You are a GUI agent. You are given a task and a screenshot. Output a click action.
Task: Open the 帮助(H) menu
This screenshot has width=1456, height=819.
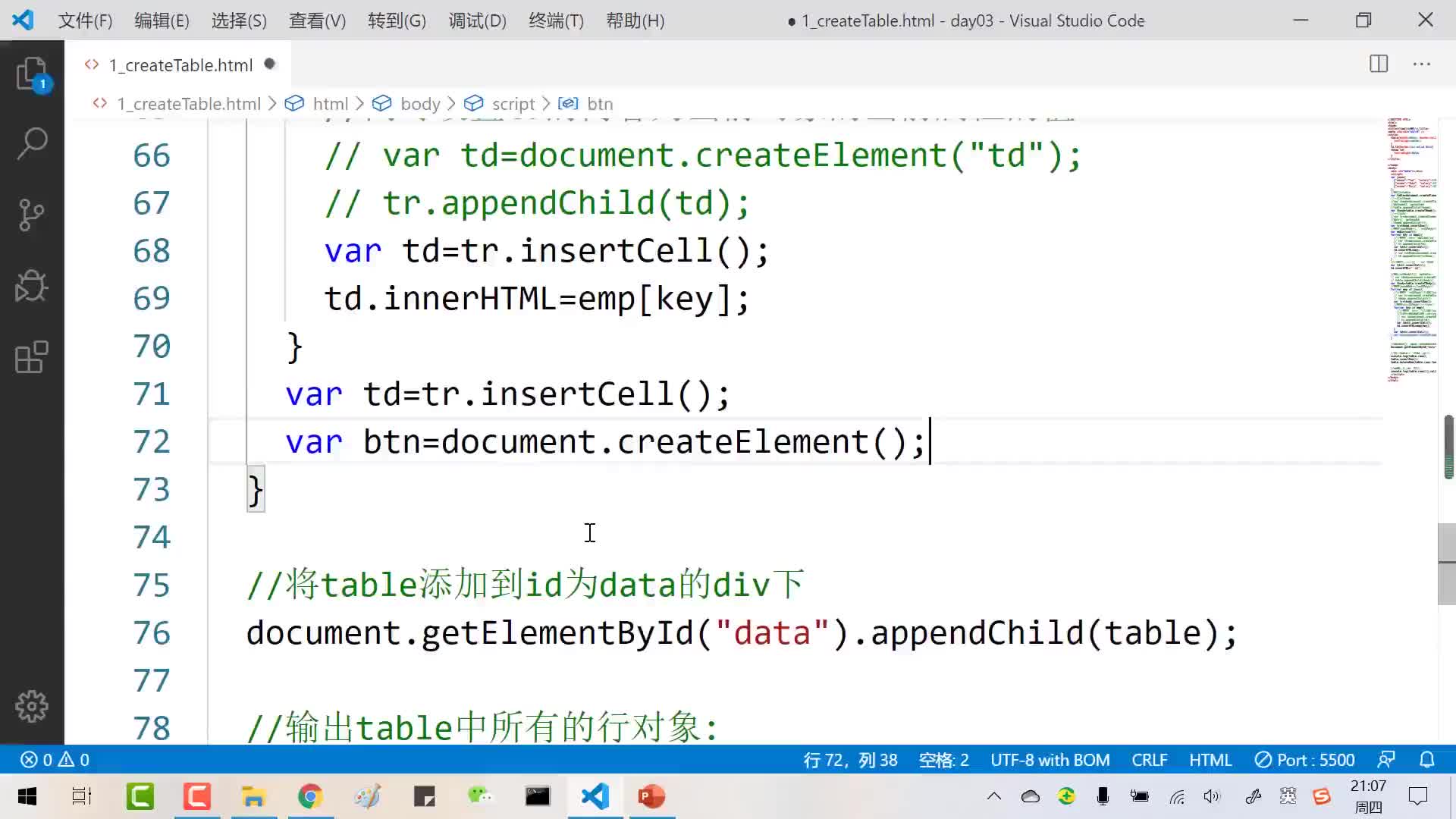tap(635, 20)
